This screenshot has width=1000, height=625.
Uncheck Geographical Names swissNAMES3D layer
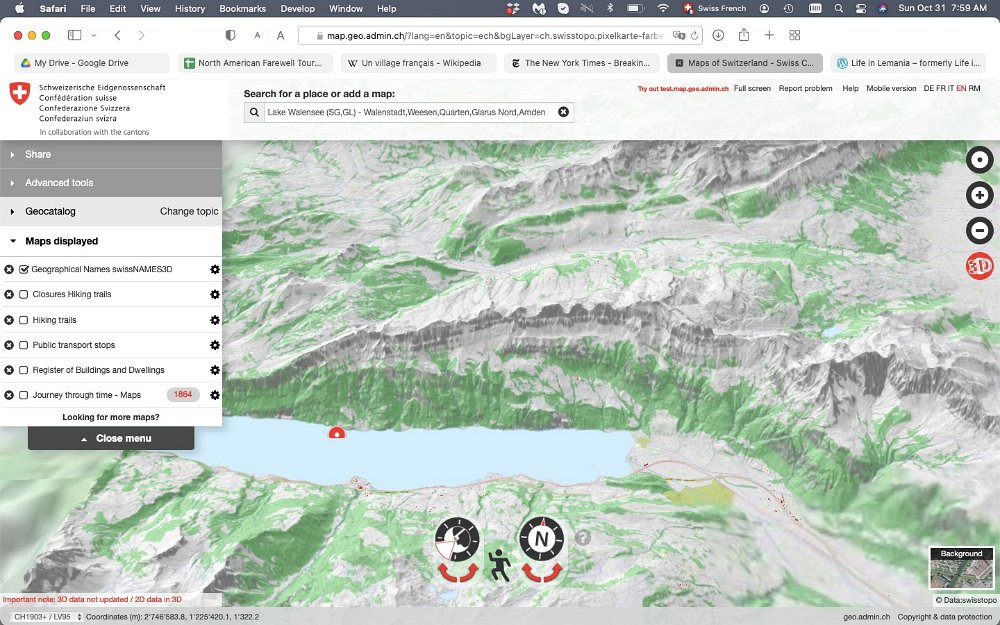pos(24,269)
